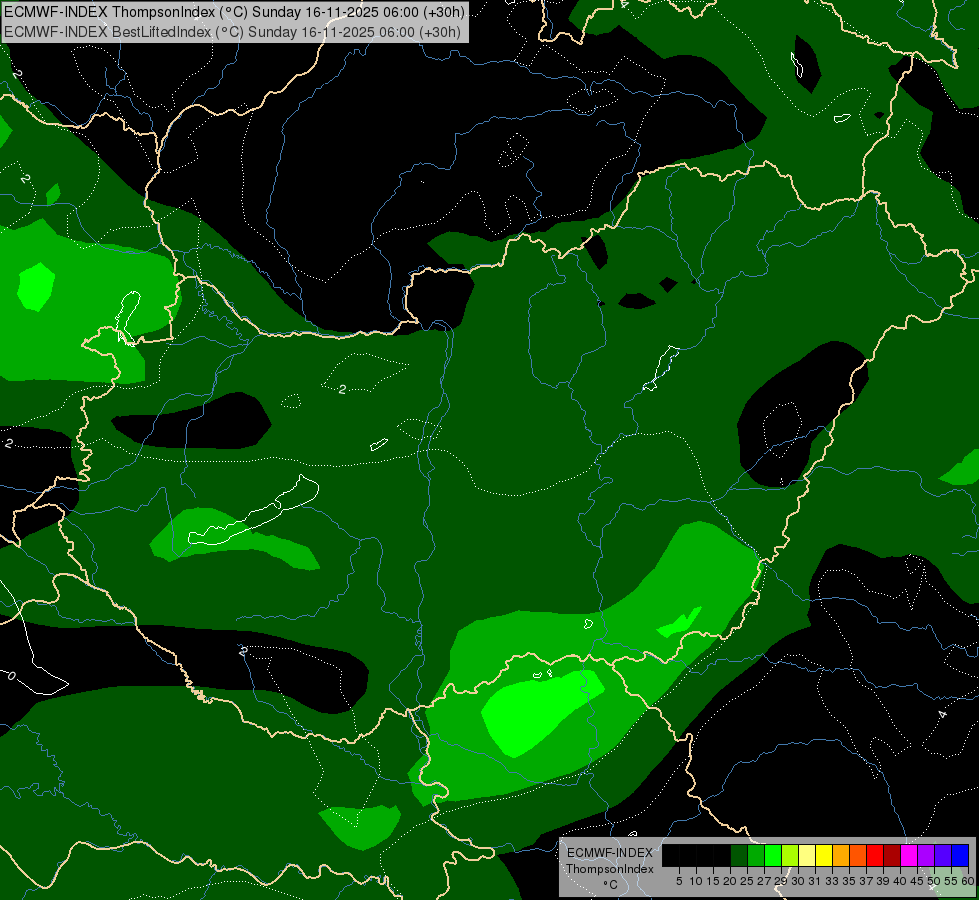This screenshot has width=979, height=900.
Task: Select the magenta 40-45 legend swatch
Action: coord(909,855)
